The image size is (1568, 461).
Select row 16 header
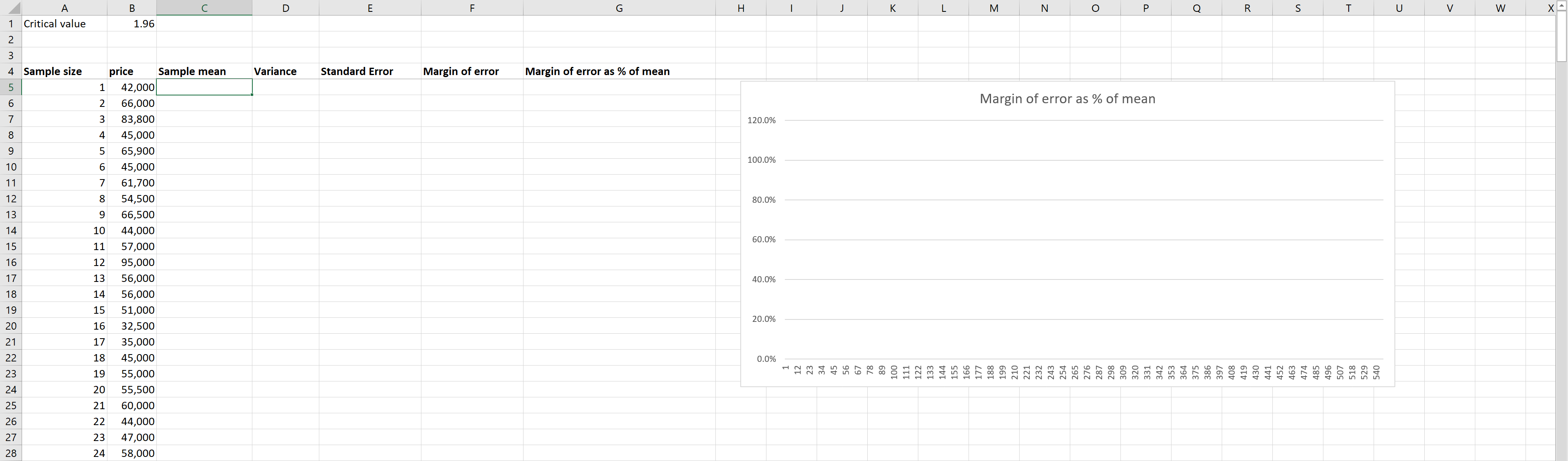point(10,262)
